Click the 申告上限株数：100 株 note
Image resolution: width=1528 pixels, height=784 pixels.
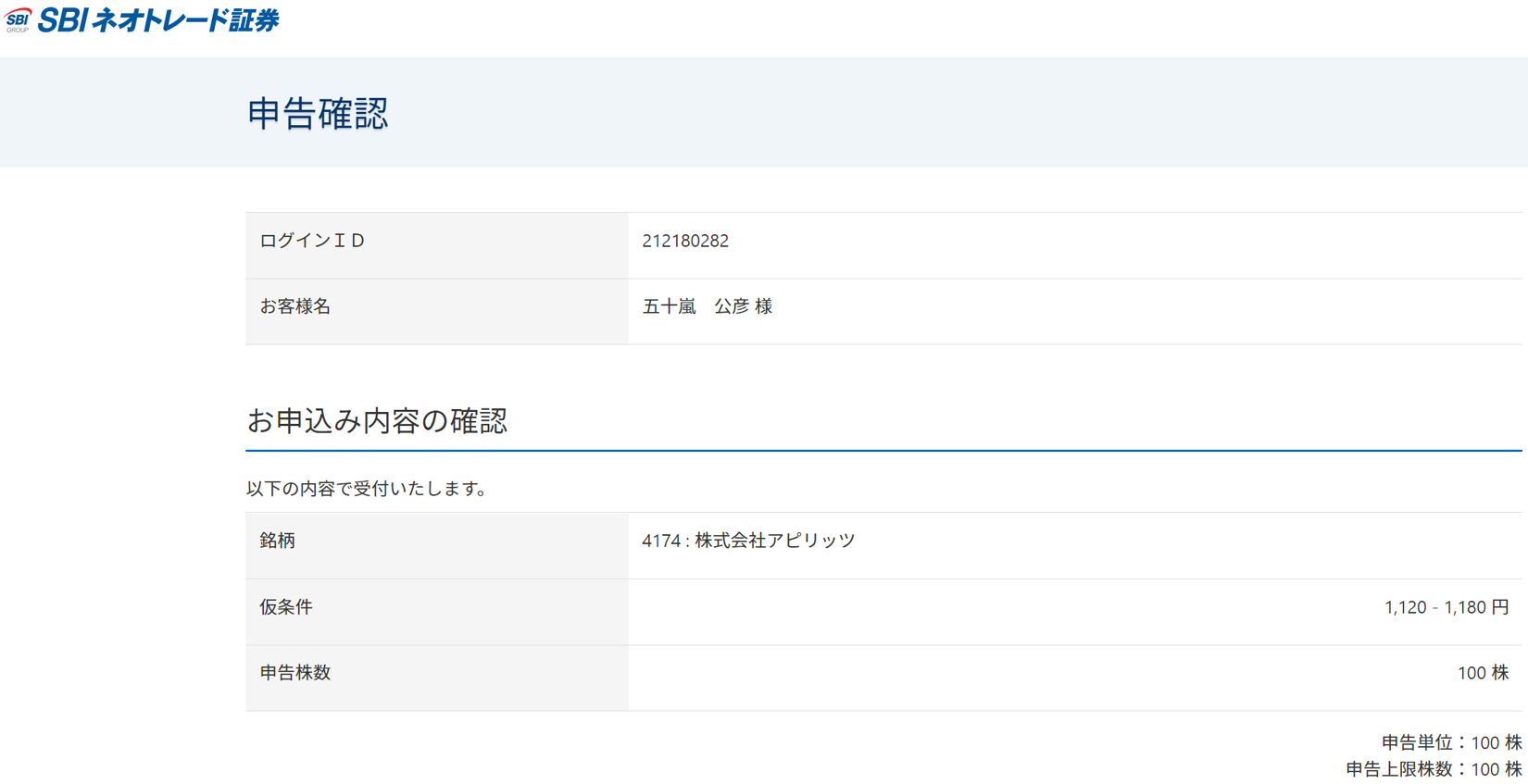point(1434,769)
